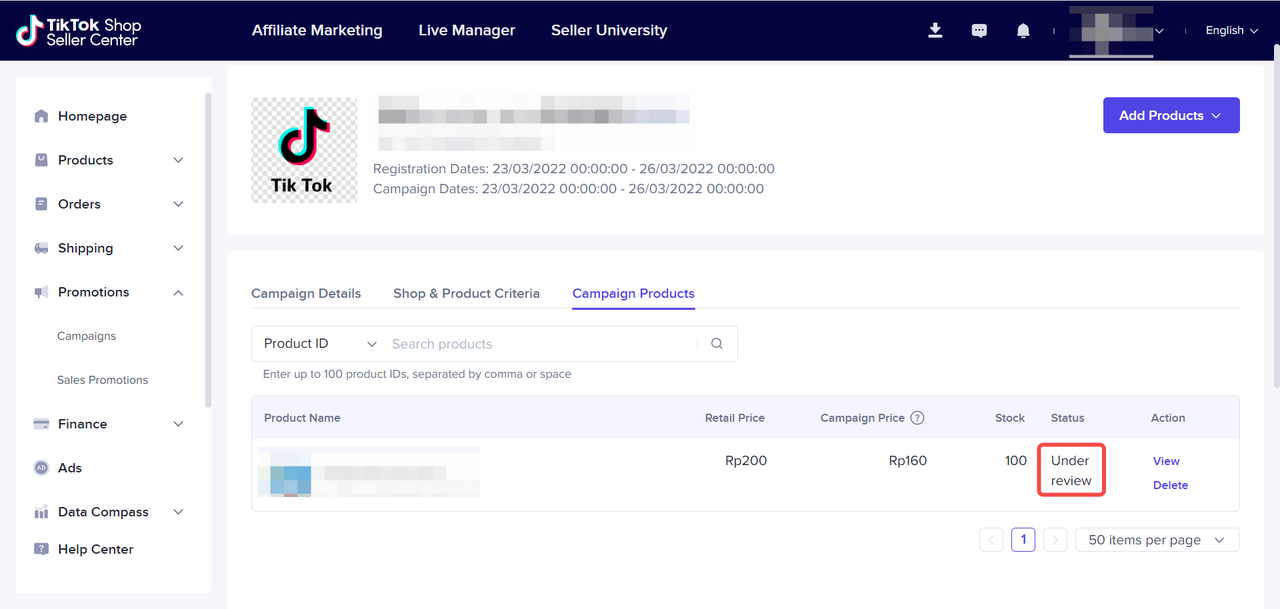The image size is (1280, 609).
Task: Click the TikTok Shop Seller Center logo
Action: pos(79,31)
